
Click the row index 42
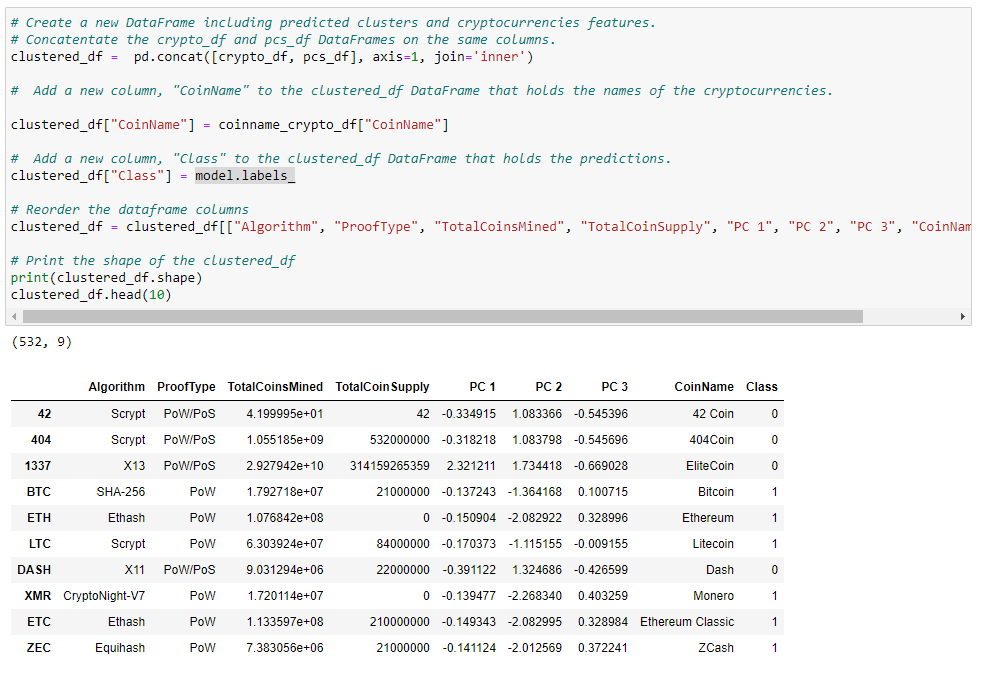[x=45, y=414]
